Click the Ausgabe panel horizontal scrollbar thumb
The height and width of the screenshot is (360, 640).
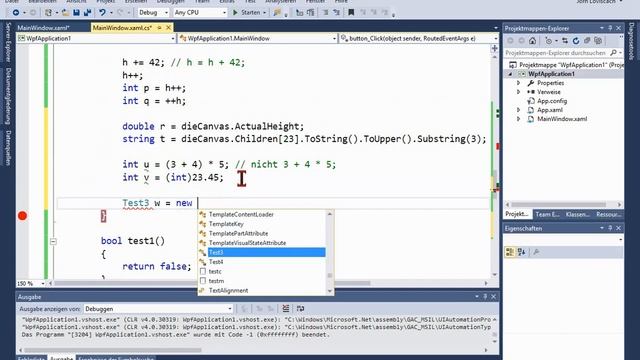pyautogui.click(x=112, y=350)
